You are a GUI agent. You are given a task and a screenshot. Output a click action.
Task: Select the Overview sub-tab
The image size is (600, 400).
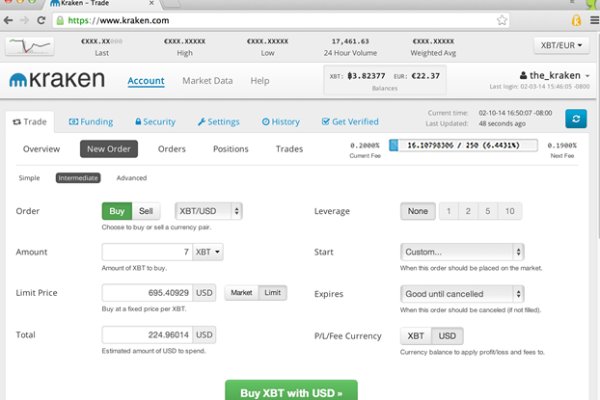41,149
